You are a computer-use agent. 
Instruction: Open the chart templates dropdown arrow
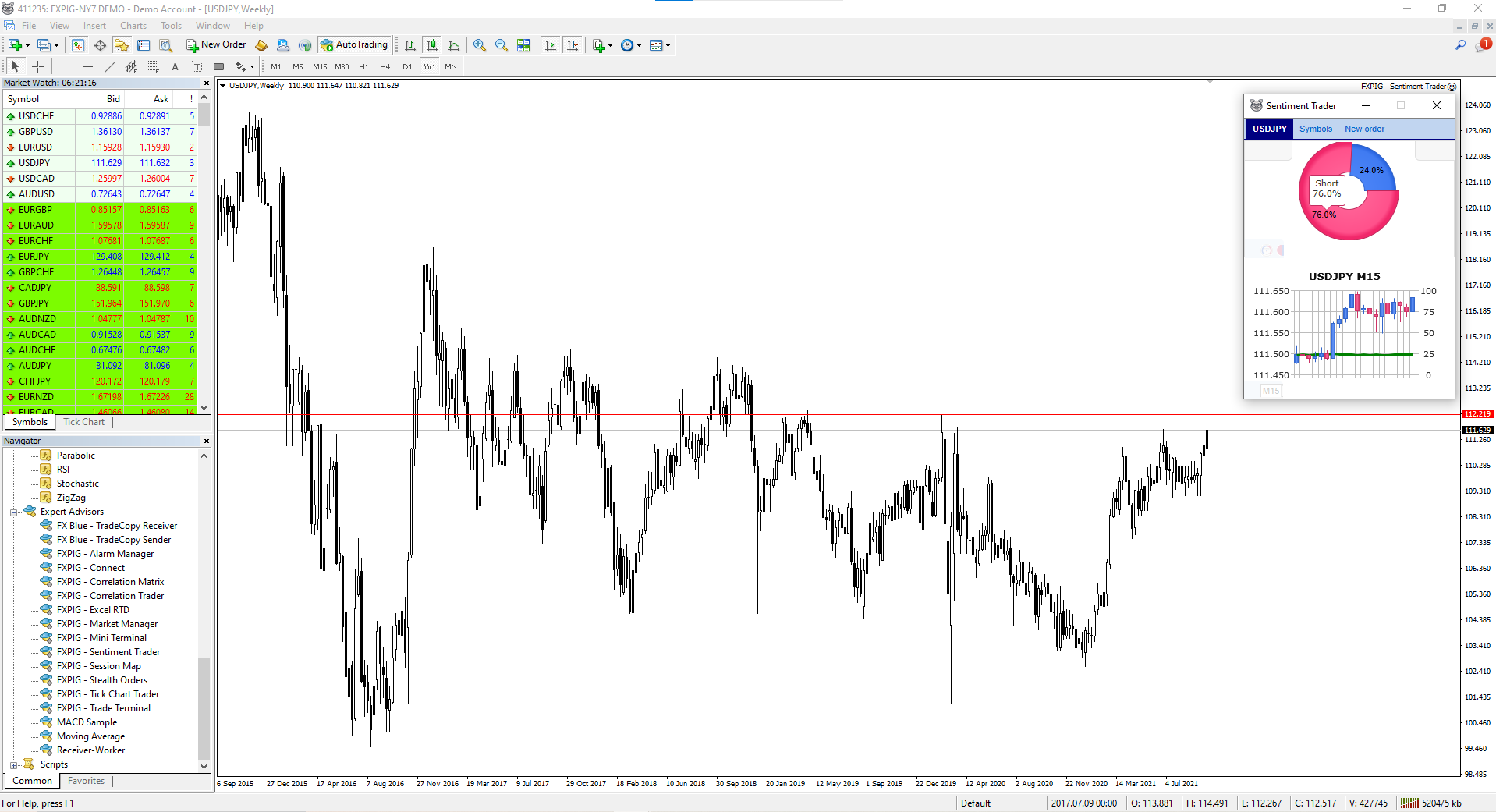coord(668,45)
